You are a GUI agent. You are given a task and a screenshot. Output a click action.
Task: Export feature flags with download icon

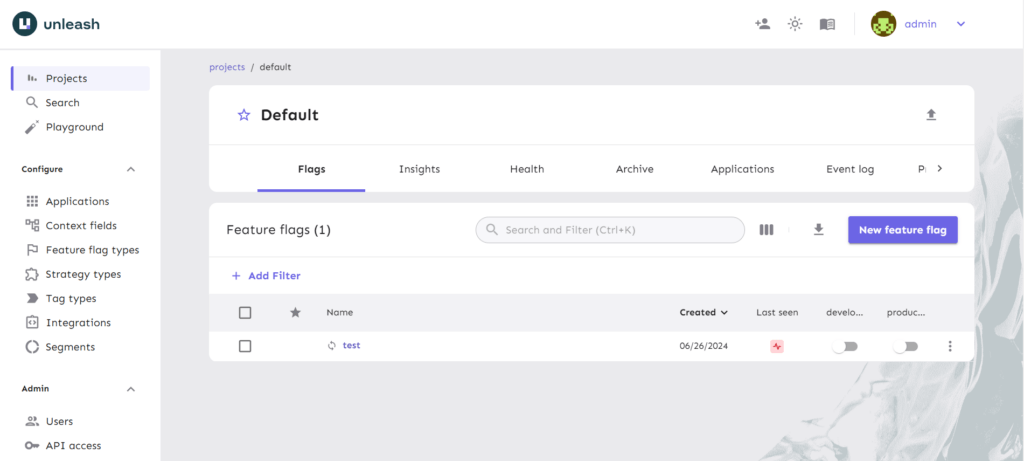click(x=818, y=230)
